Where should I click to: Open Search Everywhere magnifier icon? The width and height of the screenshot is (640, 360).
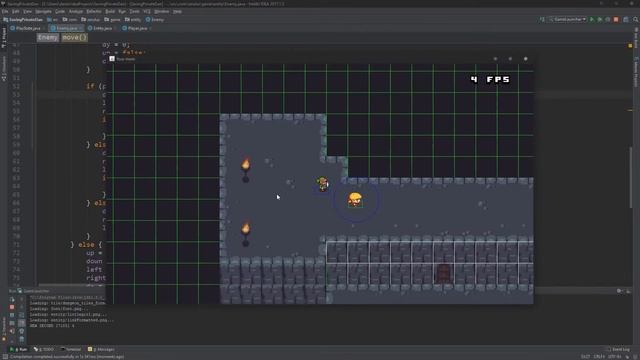pos(636,19)
